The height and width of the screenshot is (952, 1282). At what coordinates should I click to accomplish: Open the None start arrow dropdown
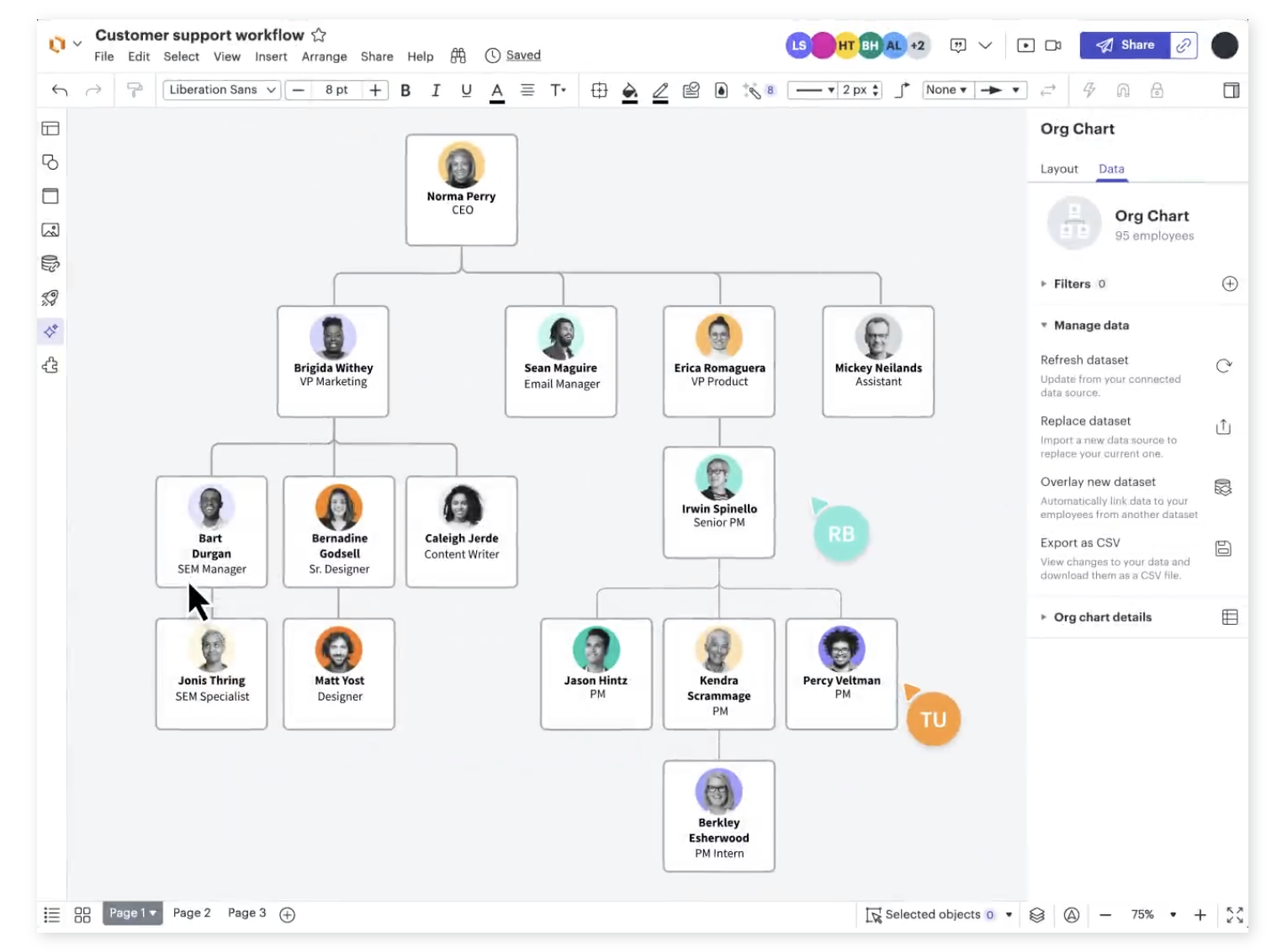coord(947,90)
